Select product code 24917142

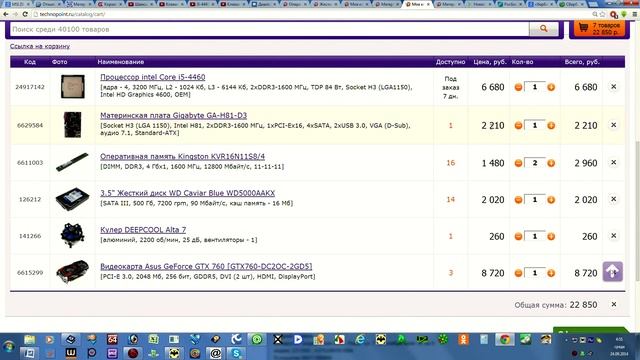click(x=30, y=87)
